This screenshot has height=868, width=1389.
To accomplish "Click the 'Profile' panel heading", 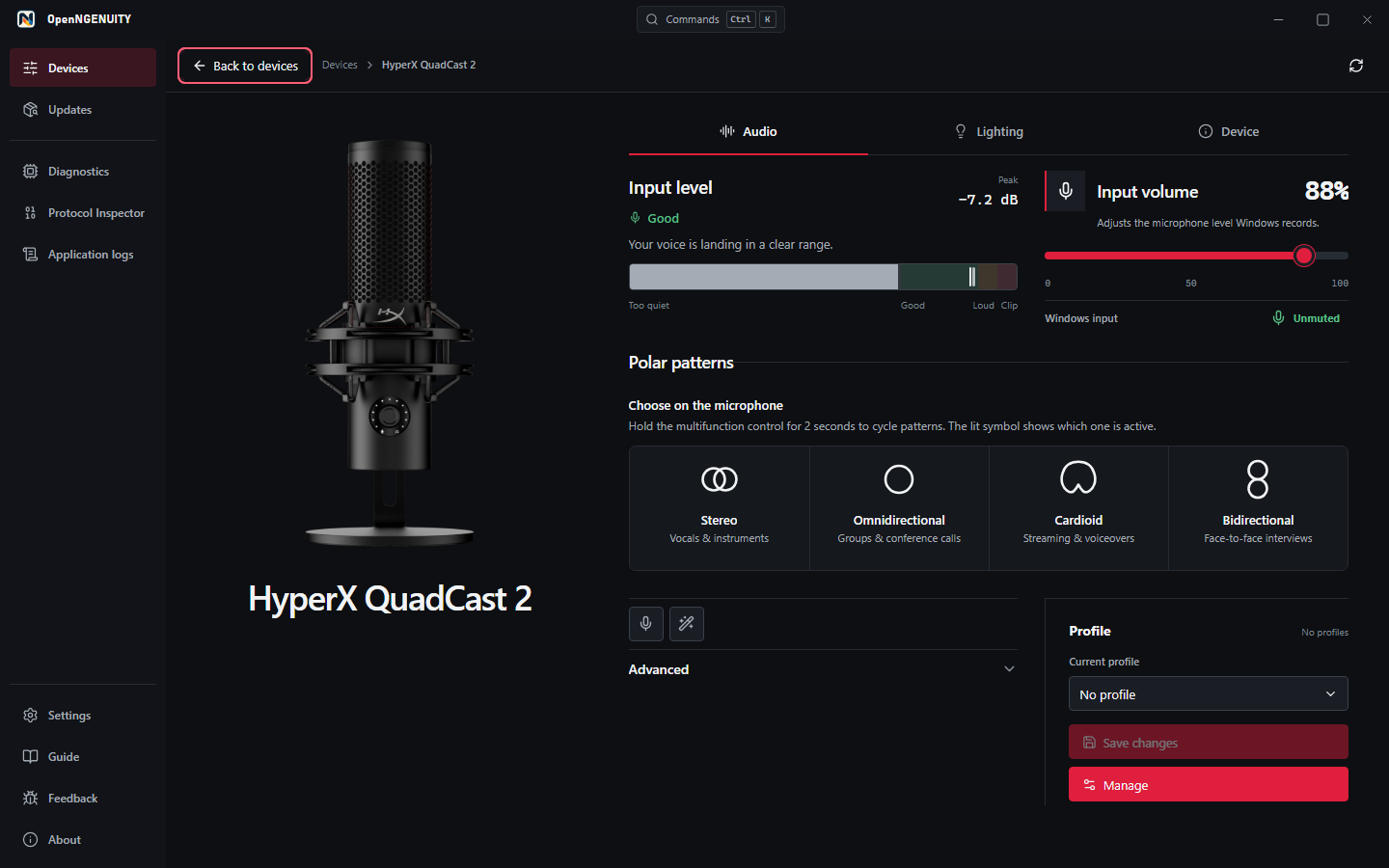I will (1090, 632).
